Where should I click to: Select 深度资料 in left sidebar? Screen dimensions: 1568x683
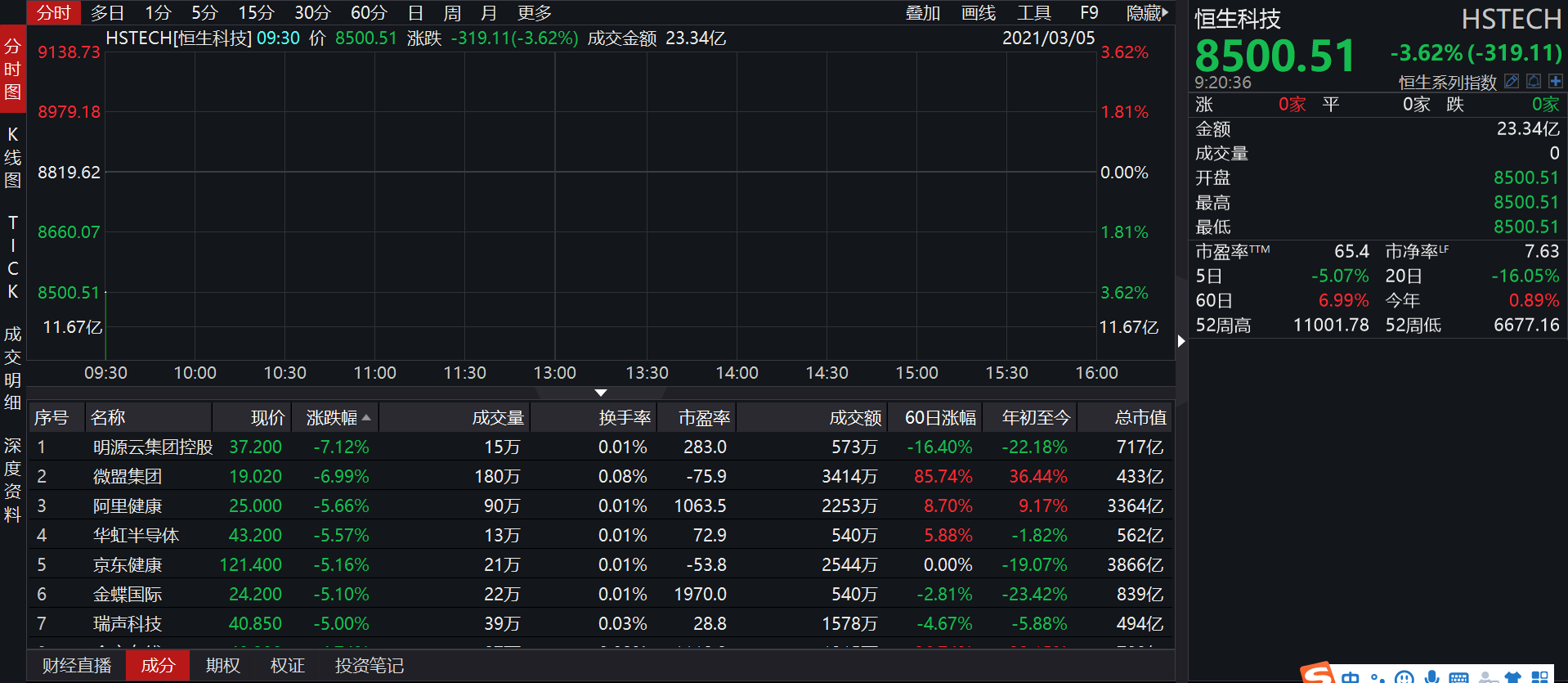(12, 479)
